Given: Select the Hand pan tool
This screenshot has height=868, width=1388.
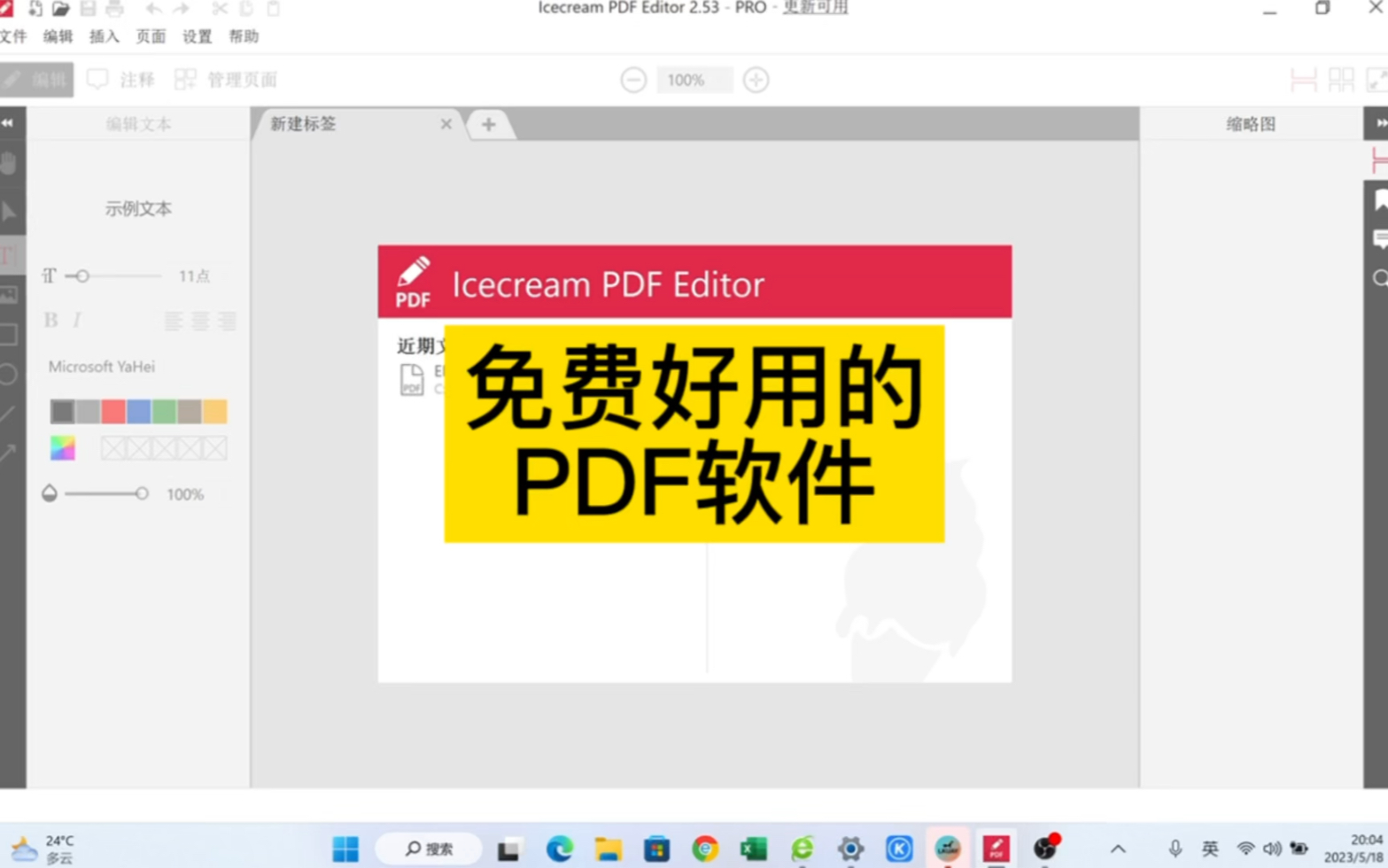Looking at the screenshot, I should click(9, 164).
